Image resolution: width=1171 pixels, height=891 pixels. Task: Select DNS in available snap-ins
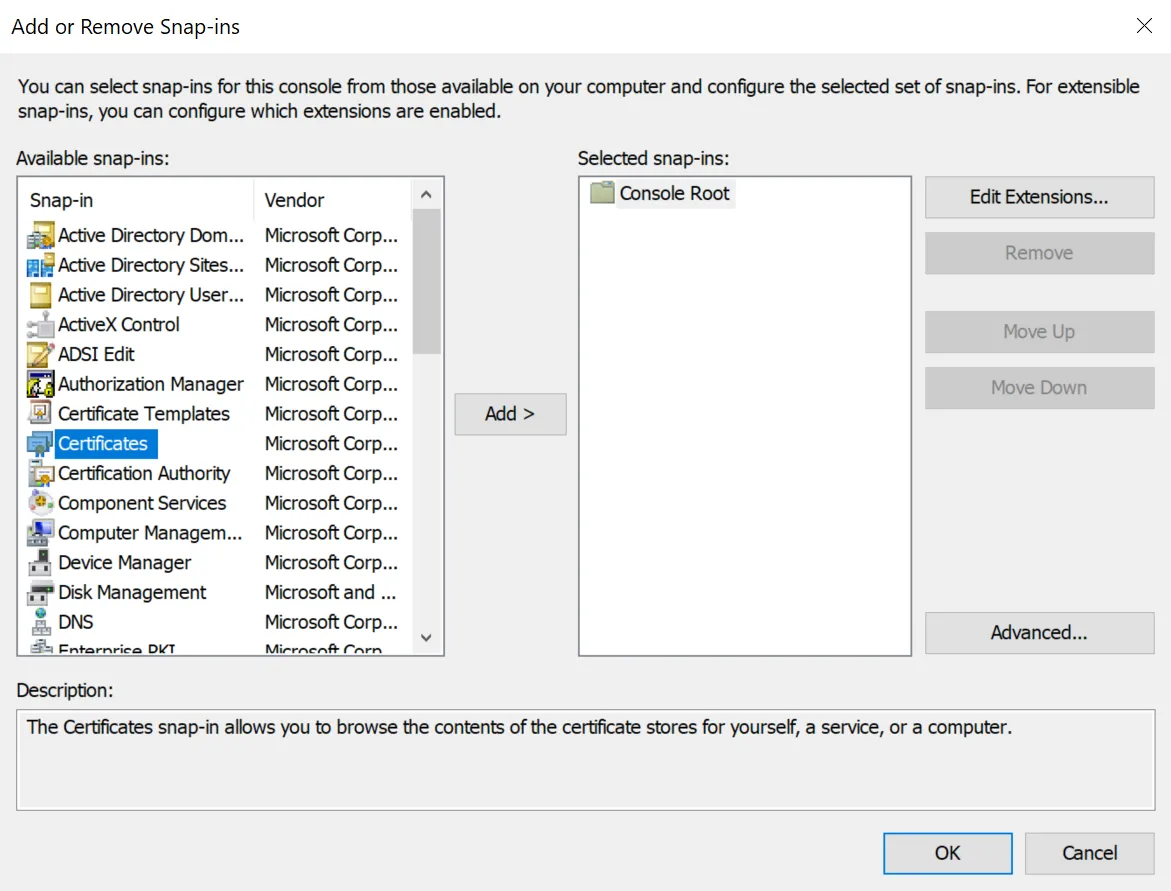pyautogui.click(x=75, y=622)
